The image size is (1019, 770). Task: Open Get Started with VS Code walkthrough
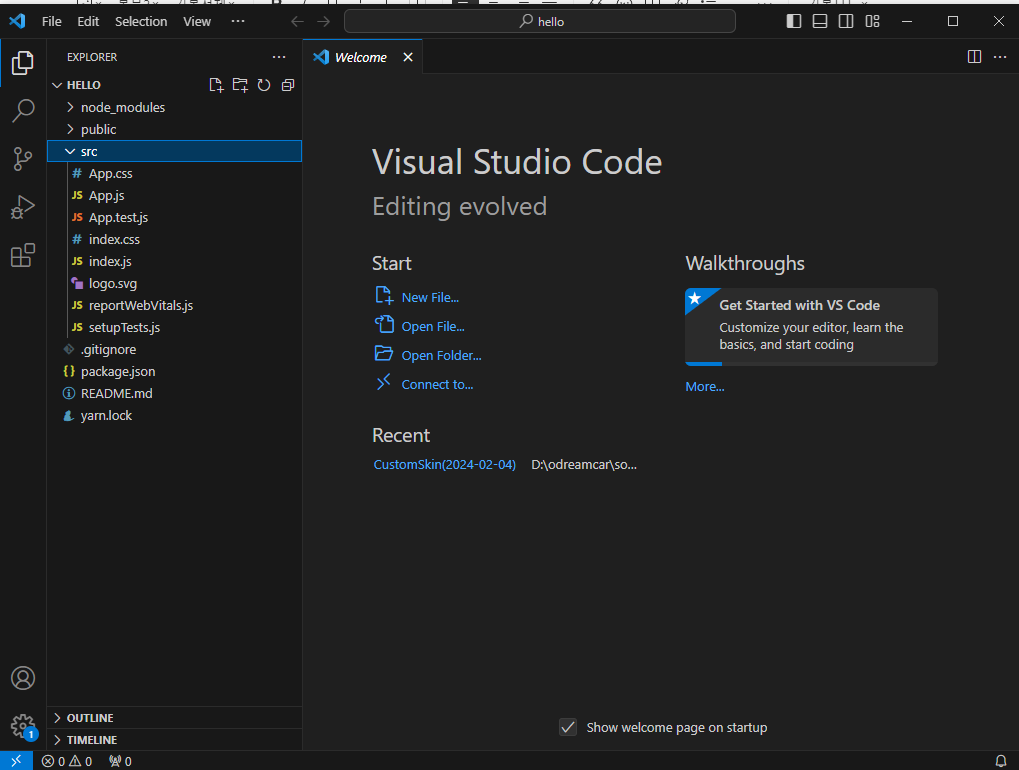click(x=811, y=326)
